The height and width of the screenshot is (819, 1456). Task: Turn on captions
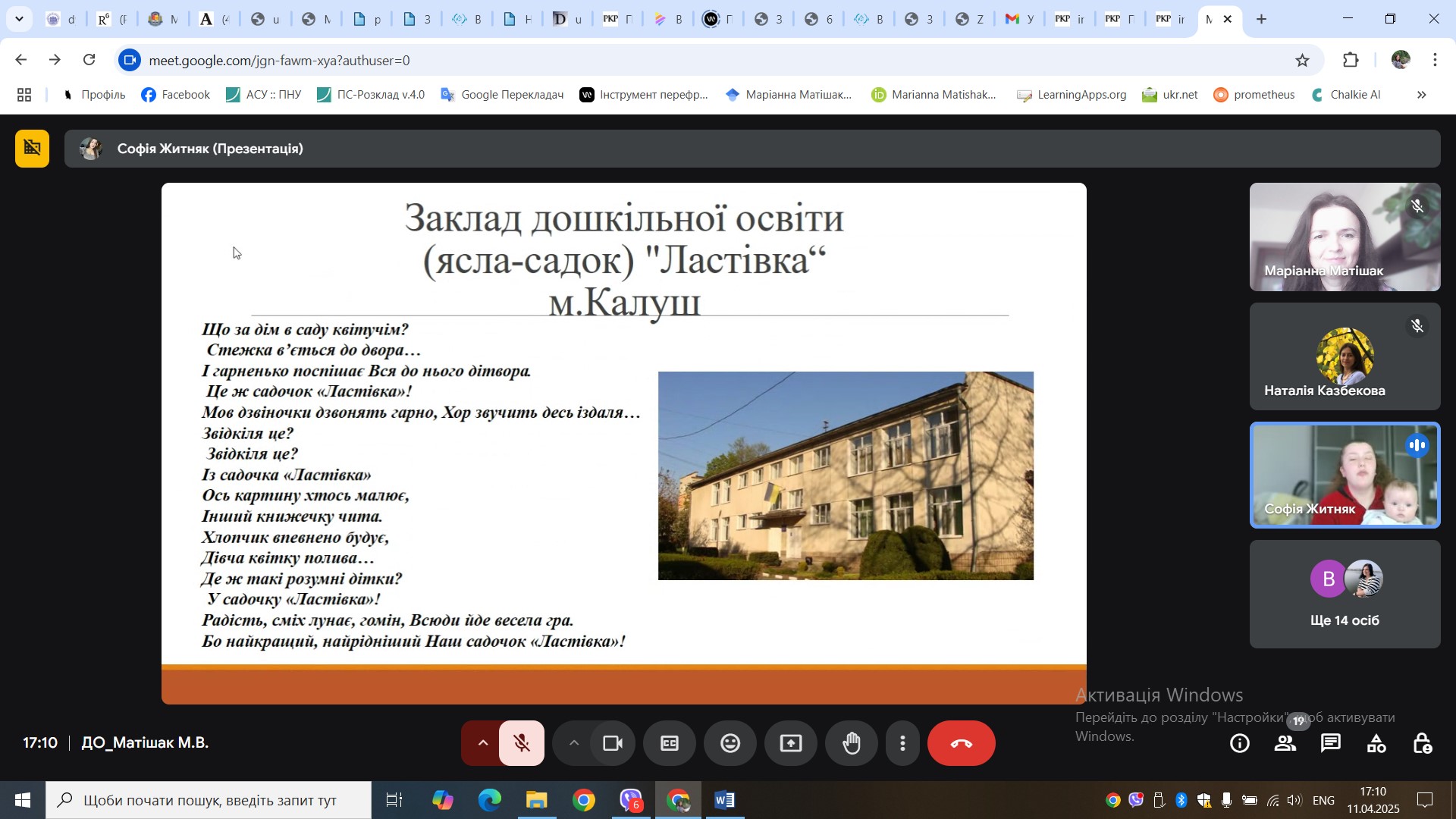click(669, 744)
